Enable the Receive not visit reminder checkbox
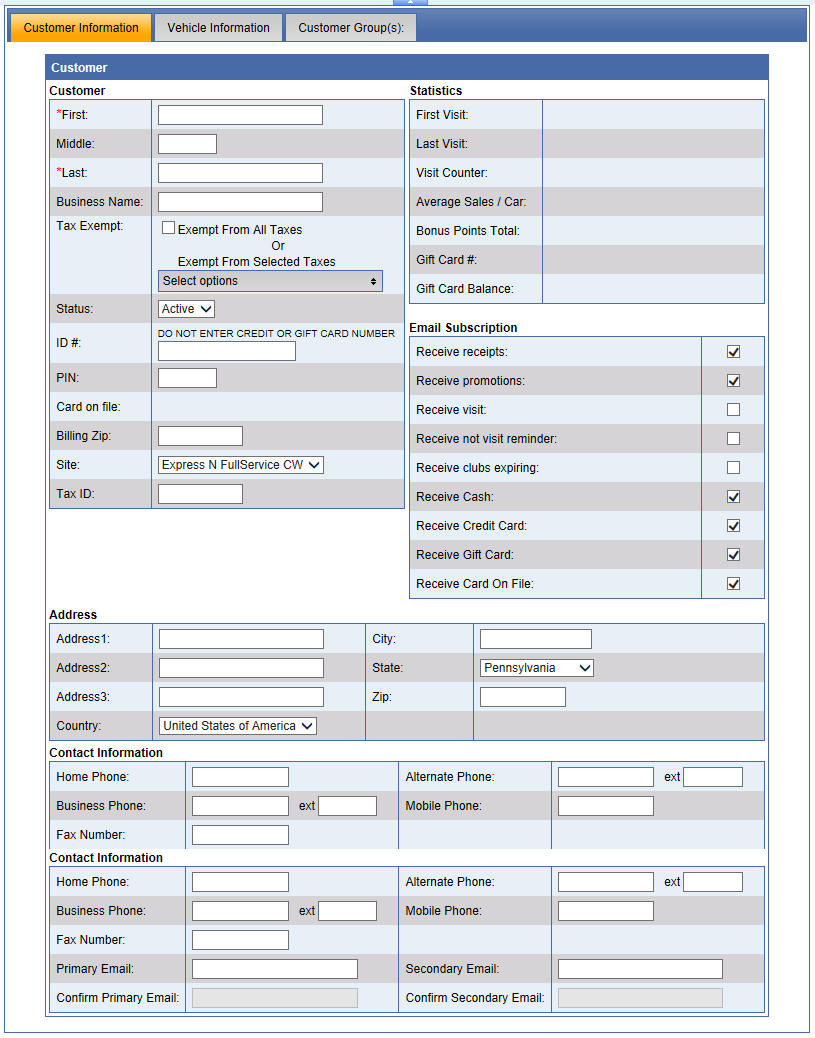The width and height of the screenshot is (815, 1038). [x=733, y=438]
